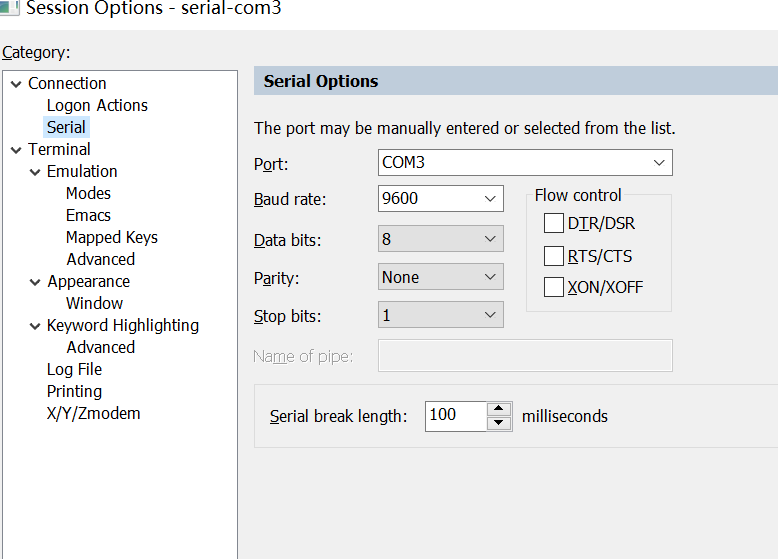Collapse the Connection tree node

coord(16,84)
